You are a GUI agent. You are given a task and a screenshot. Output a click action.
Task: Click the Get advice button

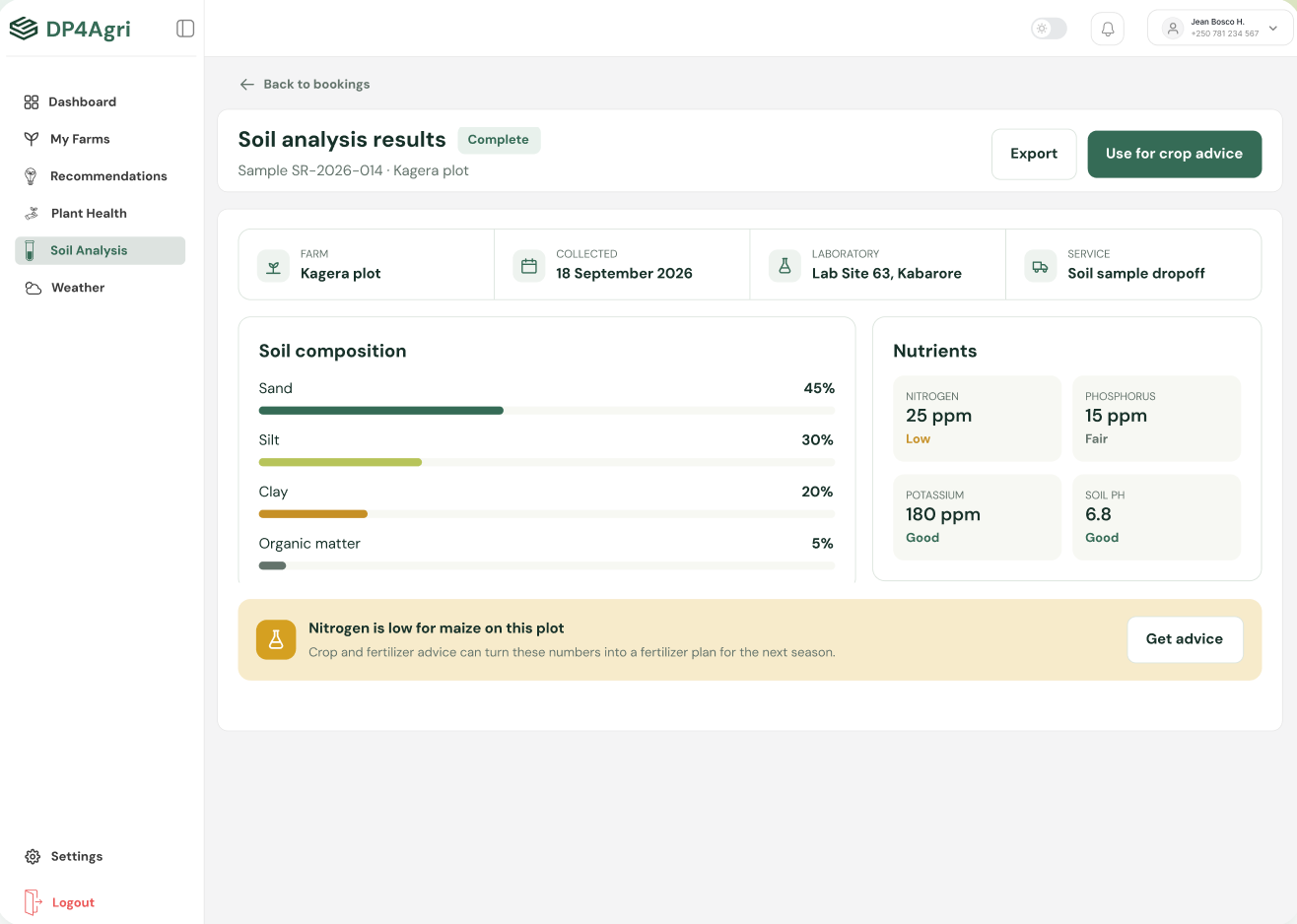pos(1185,639)
